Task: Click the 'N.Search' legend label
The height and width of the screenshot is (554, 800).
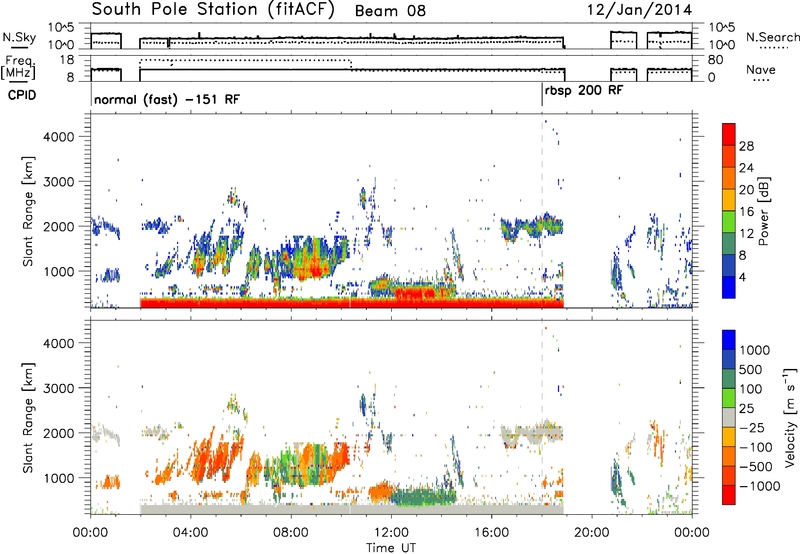Action: click(772, 37)
